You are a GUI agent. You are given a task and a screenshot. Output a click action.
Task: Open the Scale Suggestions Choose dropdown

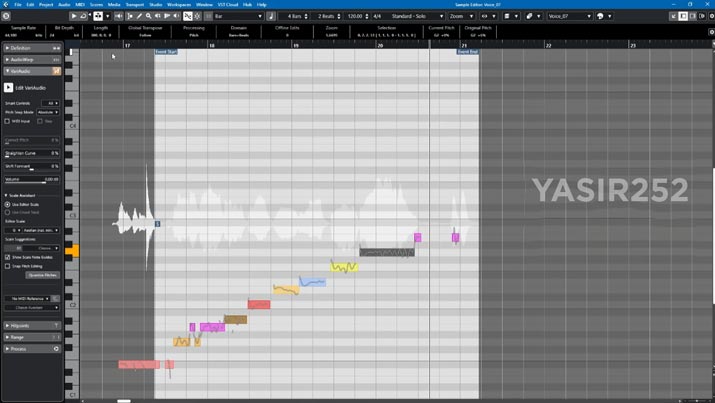41,248
